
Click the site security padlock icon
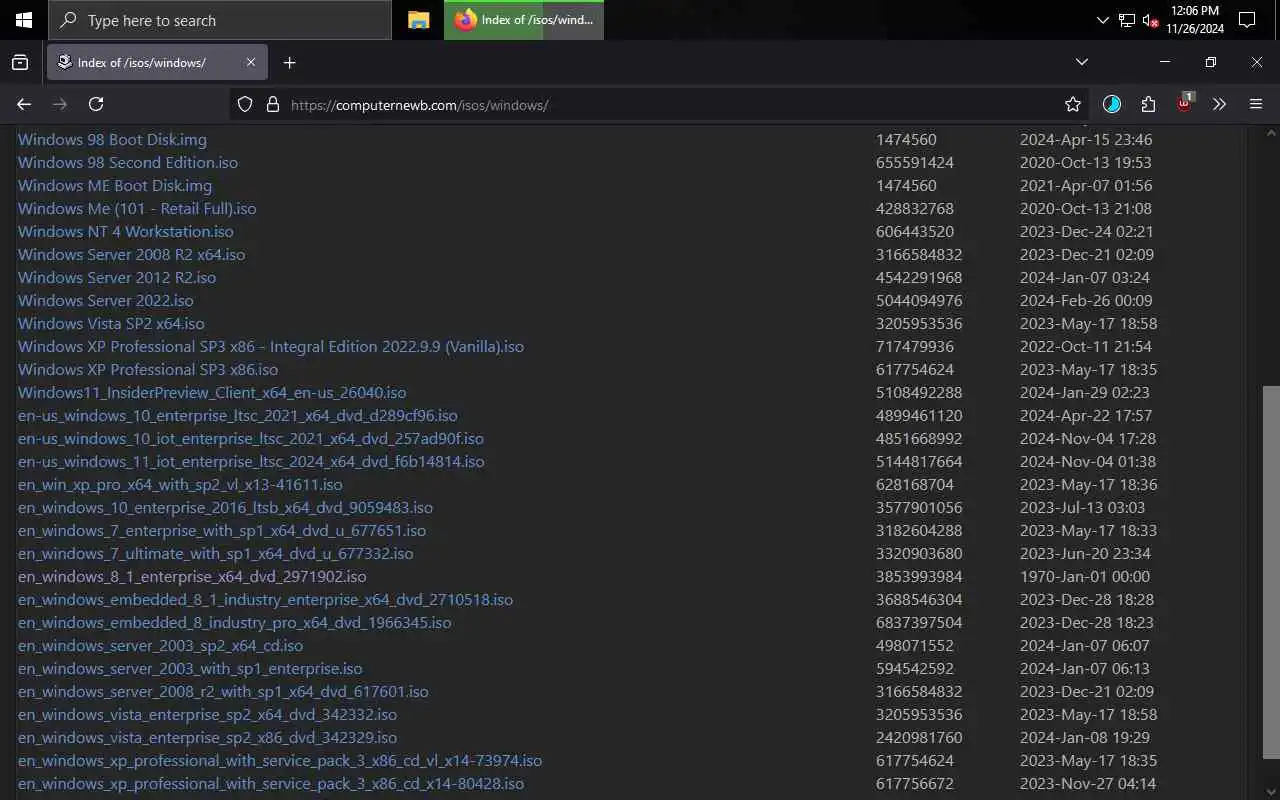(x=271, y=104)
